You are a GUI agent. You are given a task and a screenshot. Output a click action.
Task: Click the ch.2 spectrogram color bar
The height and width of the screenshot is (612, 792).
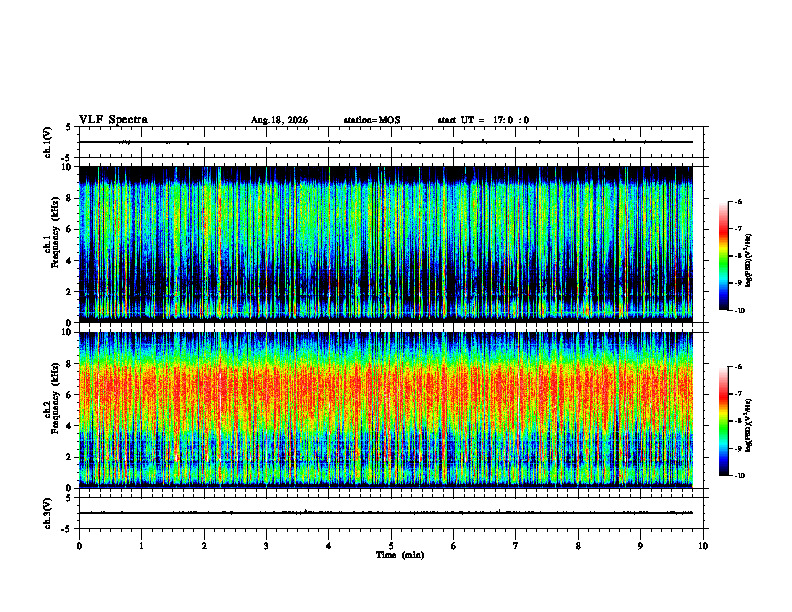(723, 421)
